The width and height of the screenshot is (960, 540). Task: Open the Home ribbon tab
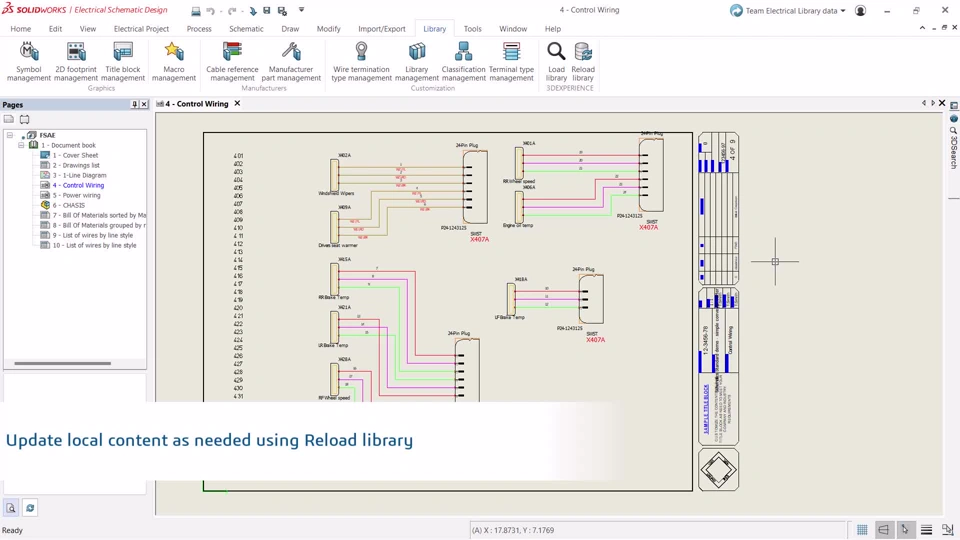point(20,29)
